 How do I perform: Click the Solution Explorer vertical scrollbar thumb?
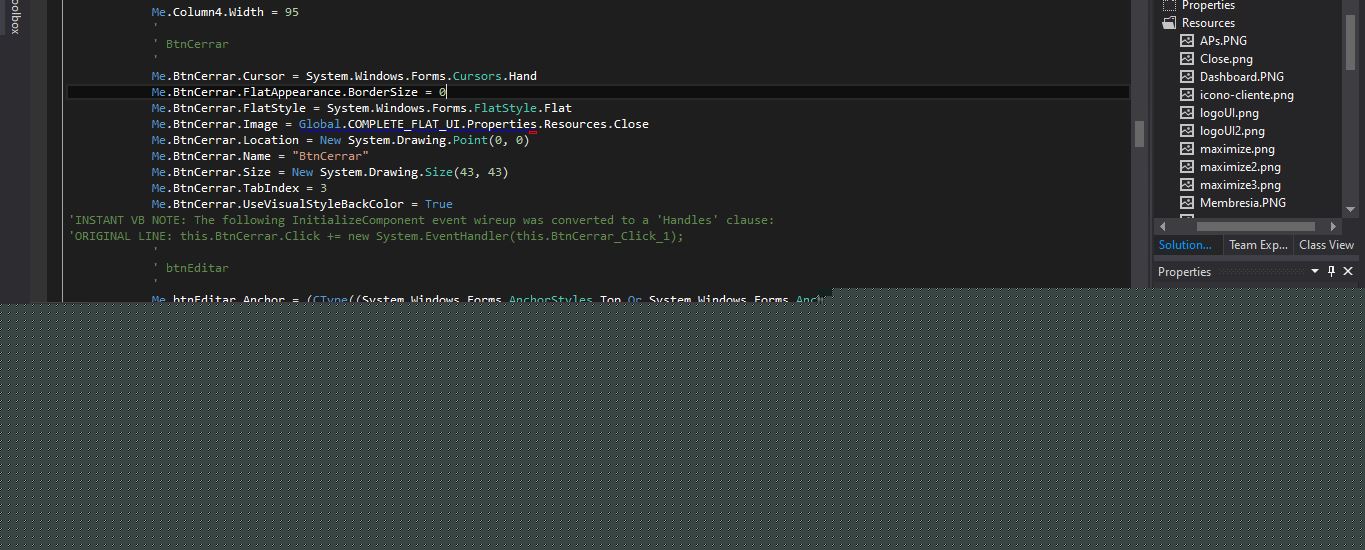(x=1351, y=42)
